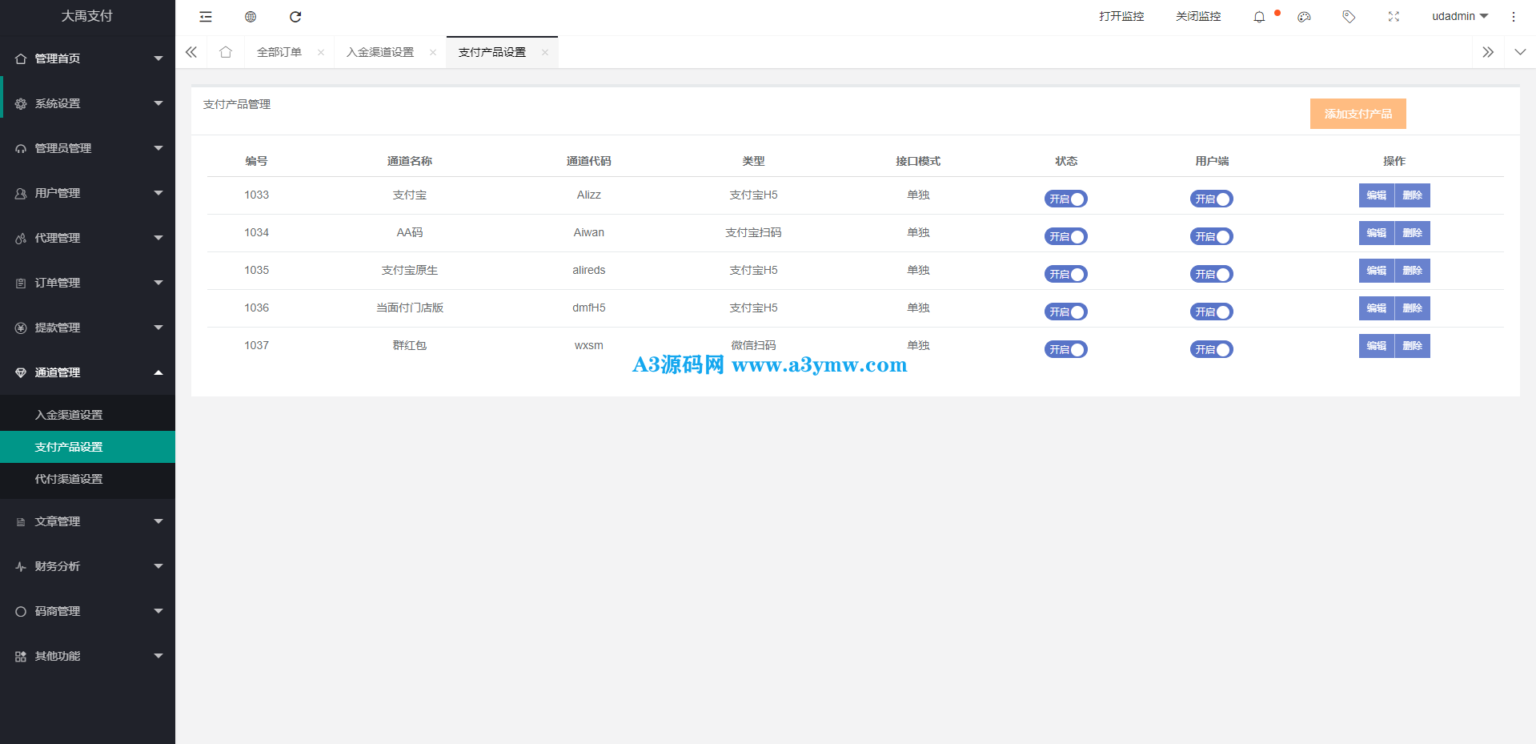
Task: Disable user-side switch for AA码 row
Action: point(1211,237)
